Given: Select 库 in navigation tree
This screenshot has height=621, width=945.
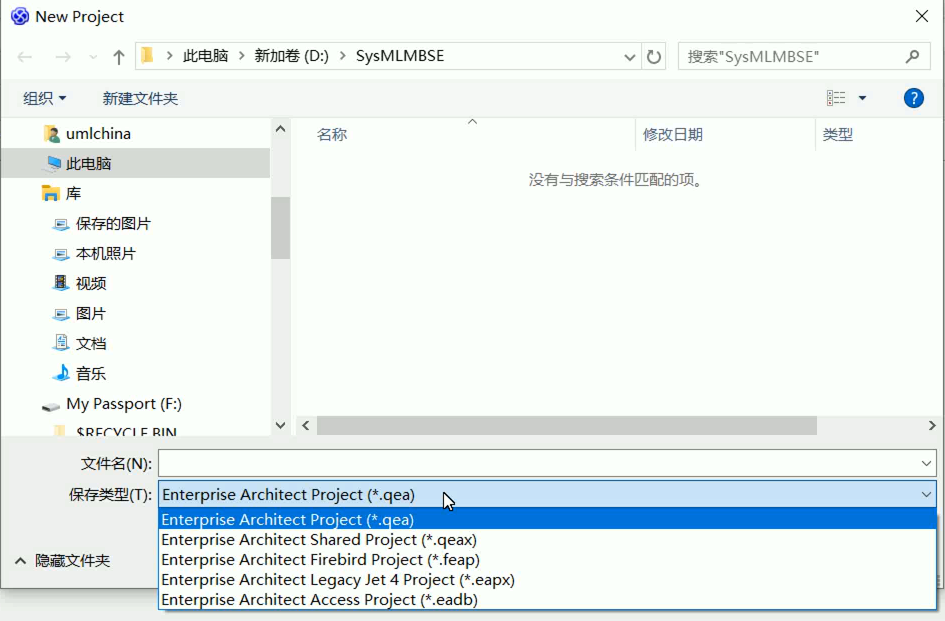Looking at the screenshot, I should (74, 193).
